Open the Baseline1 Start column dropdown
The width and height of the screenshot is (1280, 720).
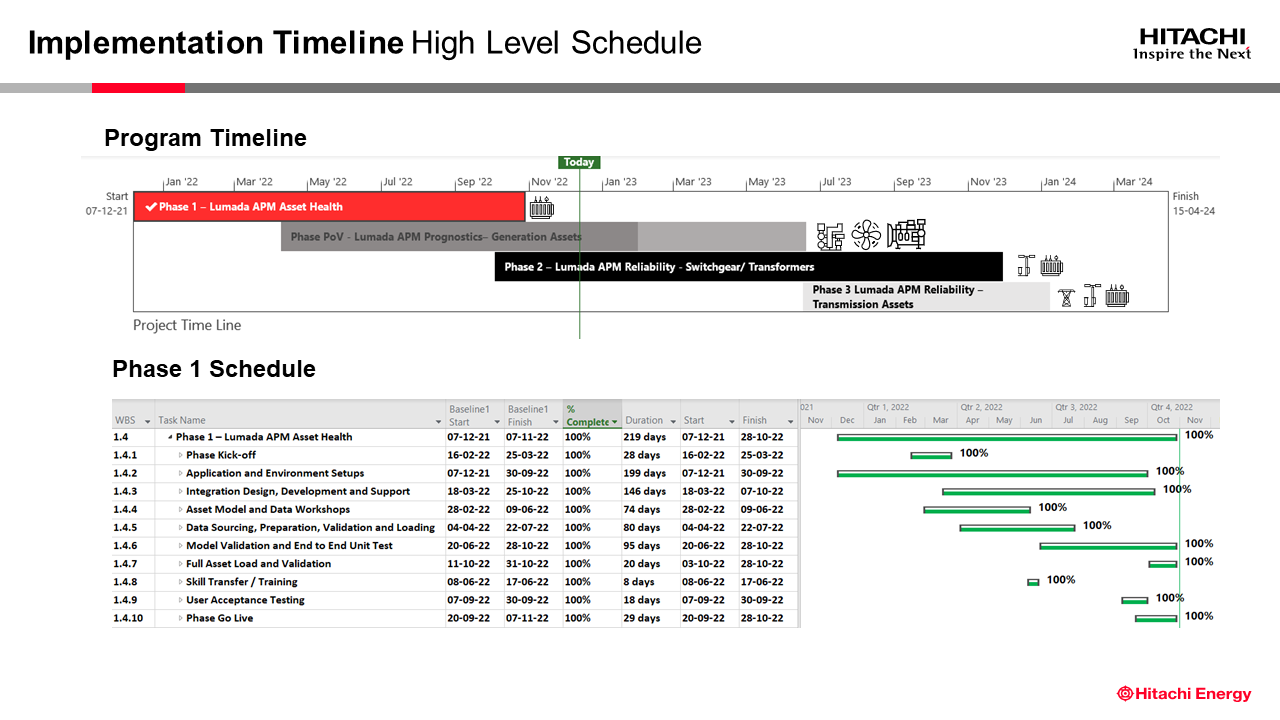[497, 422]
